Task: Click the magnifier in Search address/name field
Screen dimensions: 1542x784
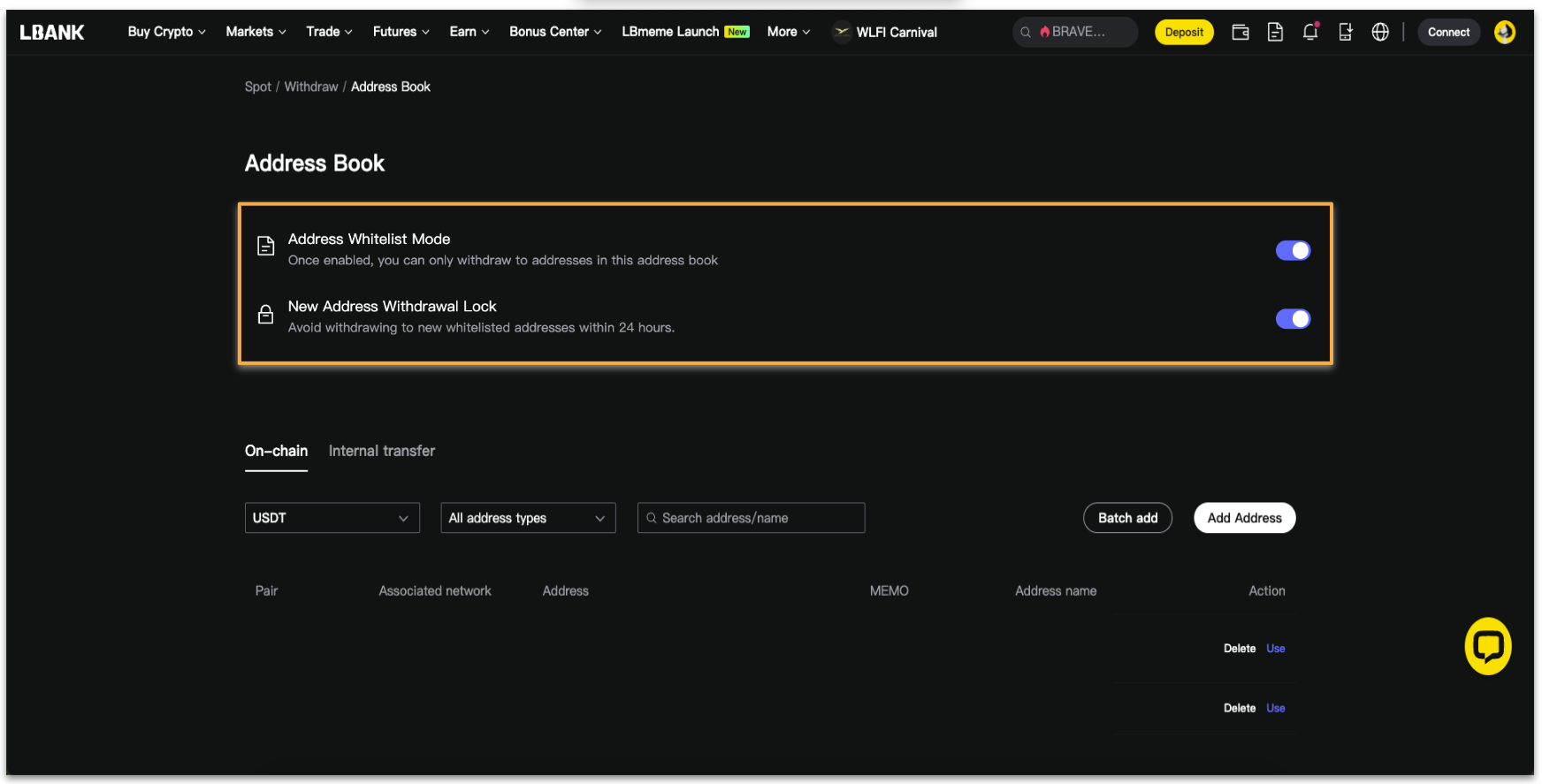Action: (x=652, y=518)
